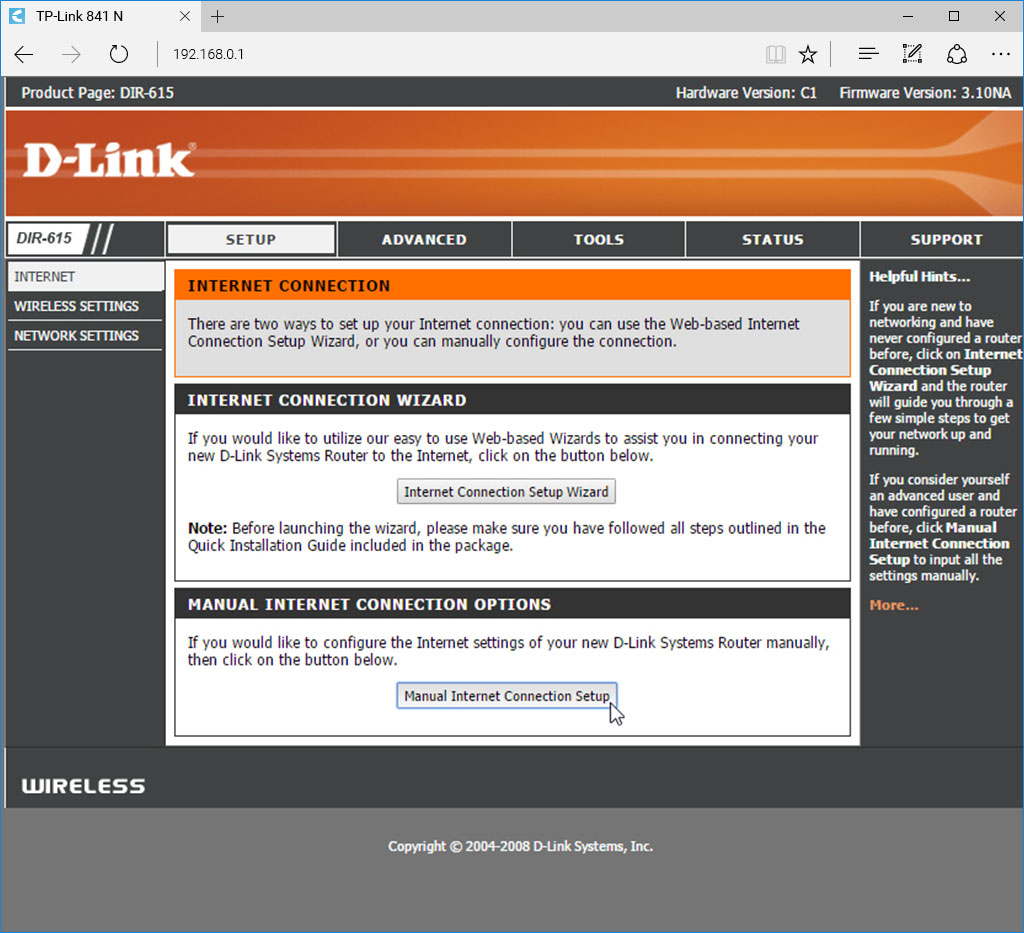Click Manual Internet Connection Setup button
The height and width of the screenshot is (933, 1024).
tap(506, 696)
